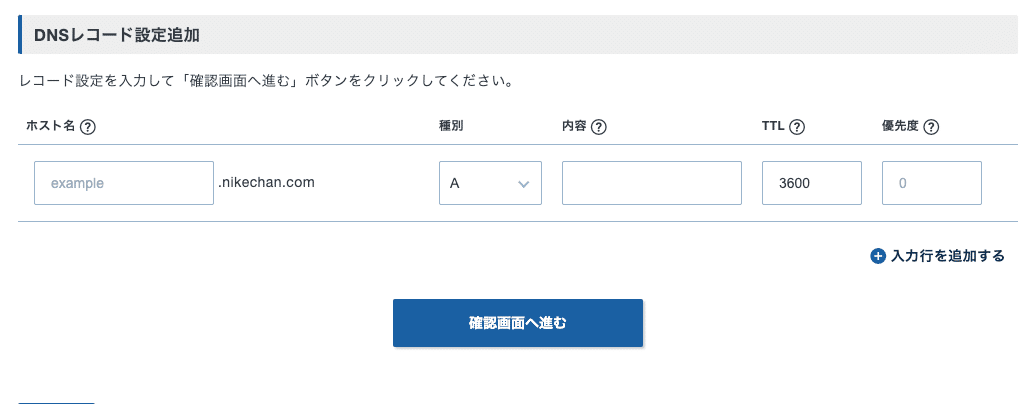Open the TTL help question-mark icon
Viewport: 1031px width, 404px height.
pyautogui.click(x=798, y=127)
